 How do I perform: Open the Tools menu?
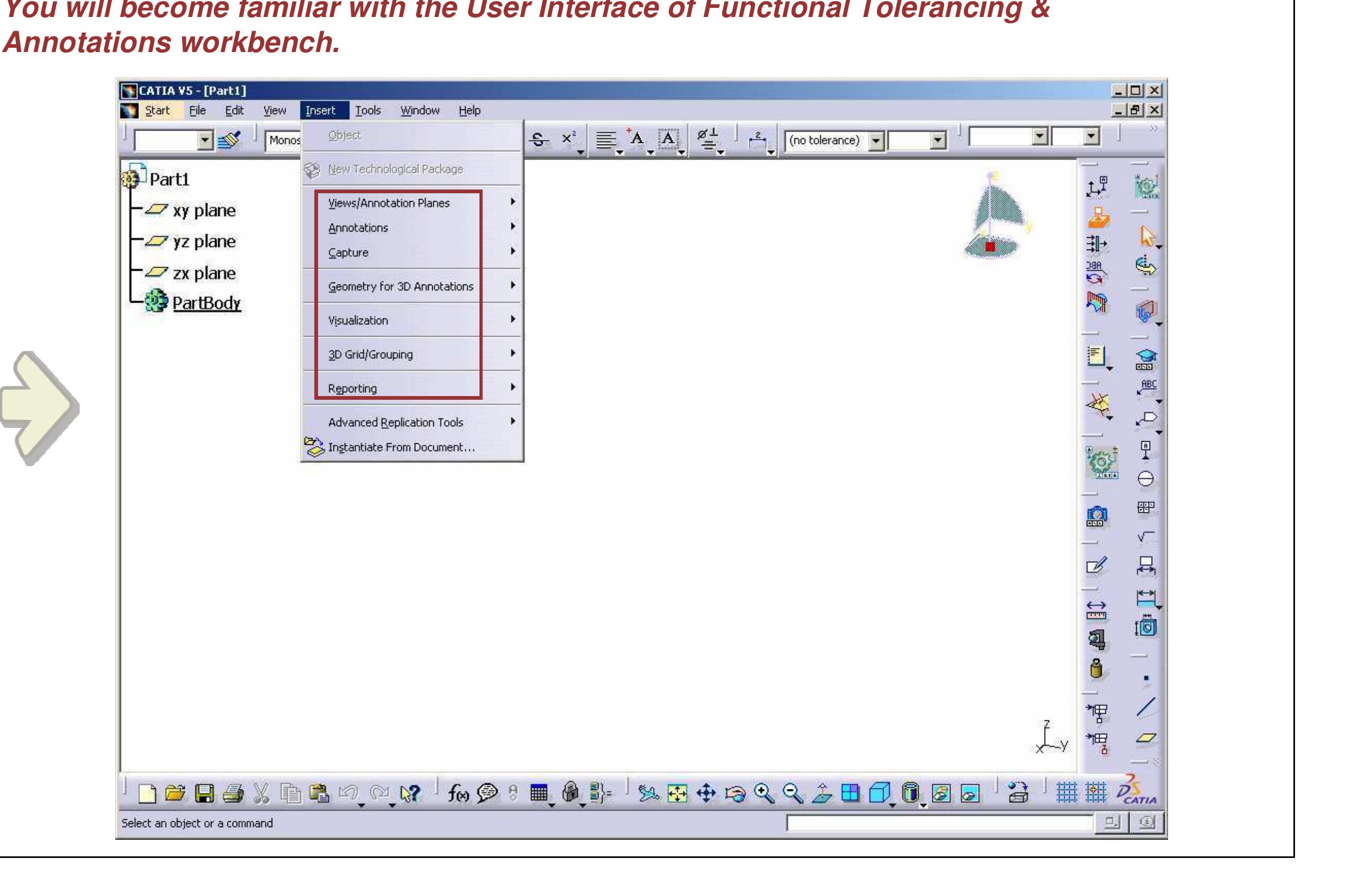(x=367, y=110)
